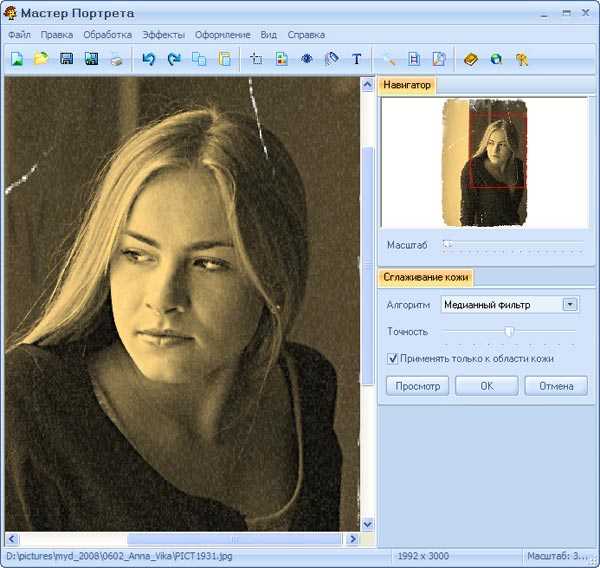Open a photo with the folder icon
This screenshot has height=568, width=600.
pos(41,59)
